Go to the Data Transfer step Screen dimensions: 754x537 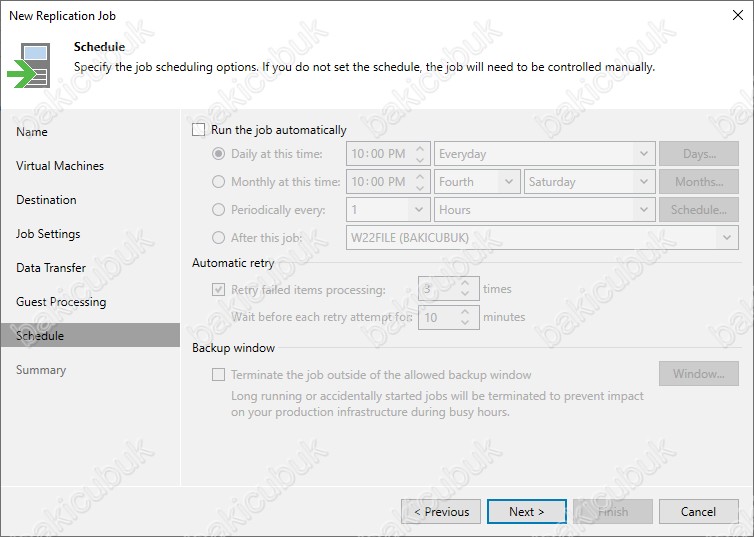51,268
